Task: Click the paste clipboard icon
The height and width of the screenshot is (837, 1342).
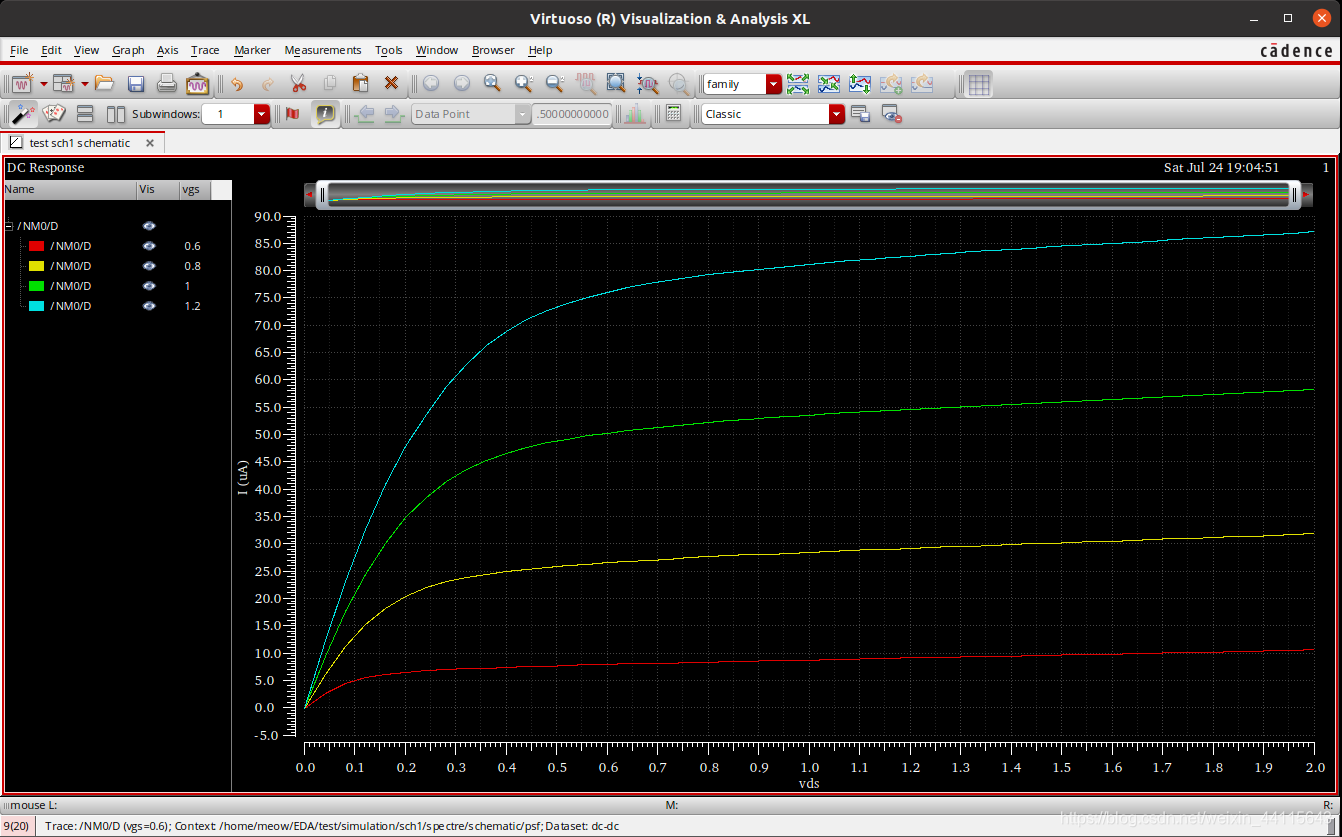Action: tap(360, 84)
